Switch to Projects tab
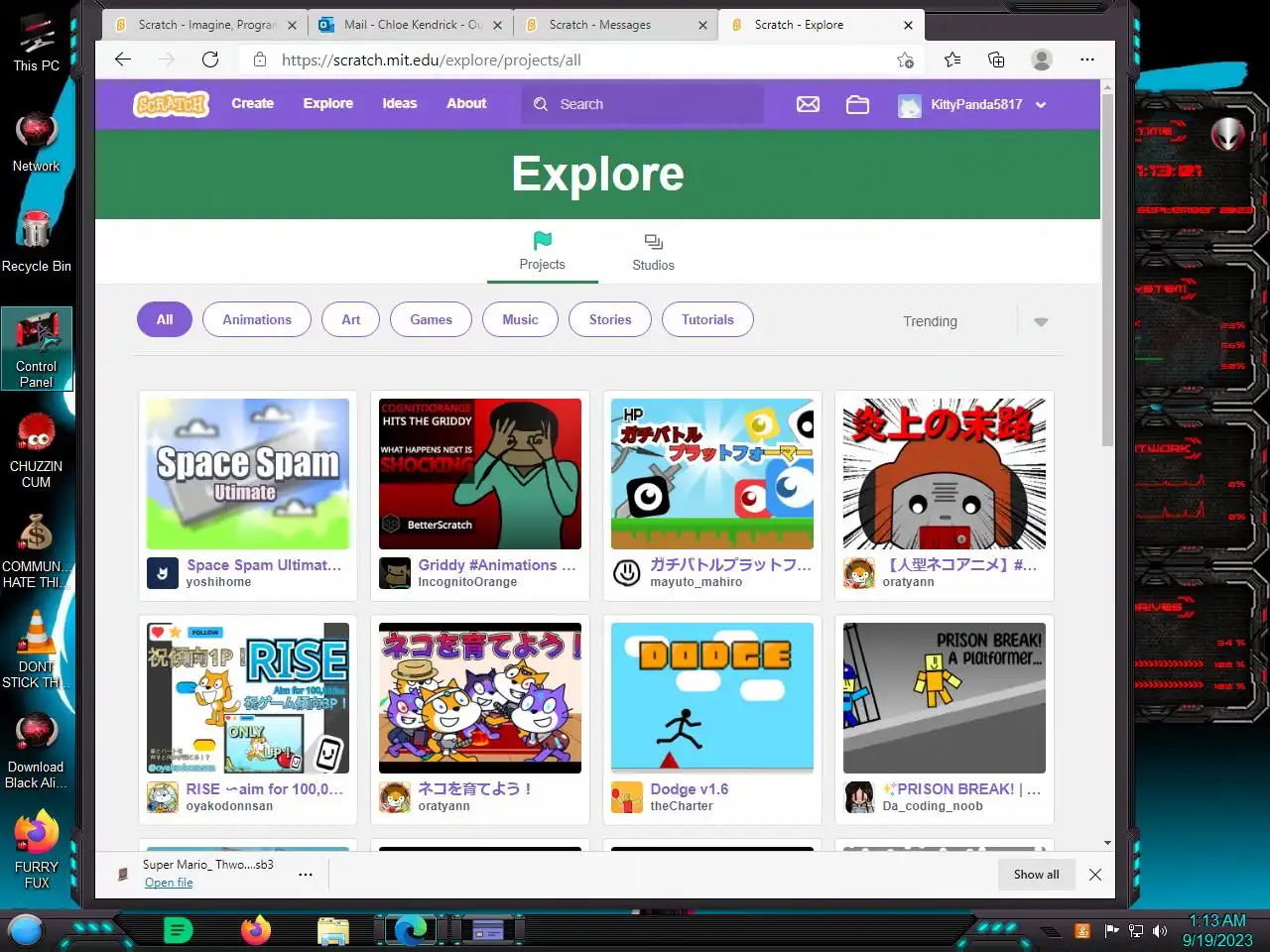This screenshot has width=1270, height=952. pyautogui.click(x=542, y=251)
